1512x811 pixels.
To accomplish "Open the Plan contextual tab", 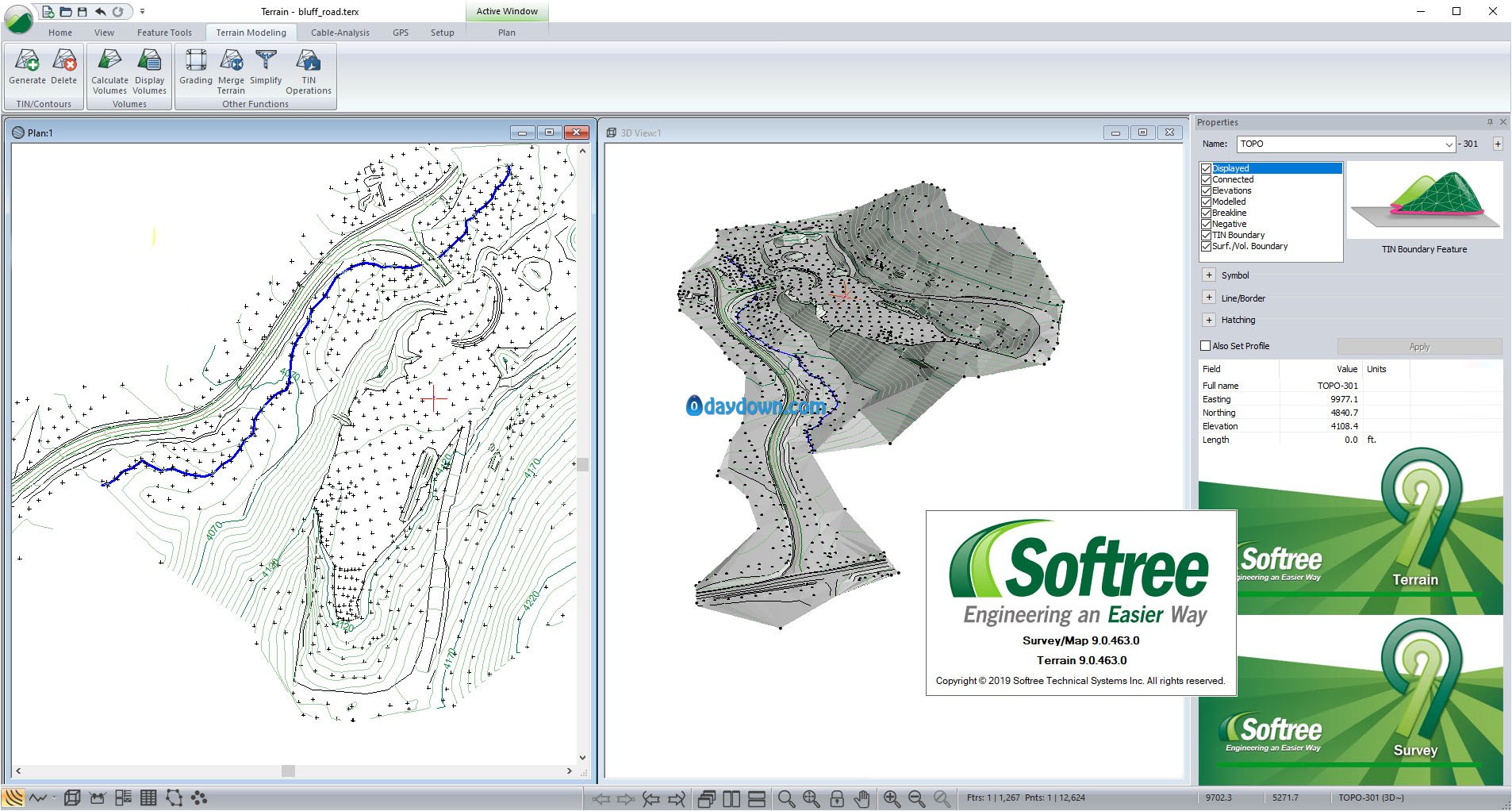I will (x=506, y=33).
